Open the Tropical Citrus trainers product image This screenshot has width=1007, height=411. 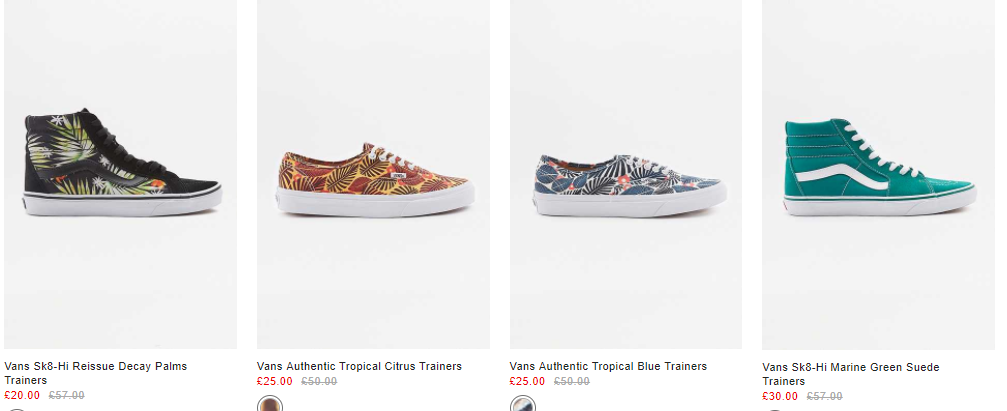[x=373, y=174]
